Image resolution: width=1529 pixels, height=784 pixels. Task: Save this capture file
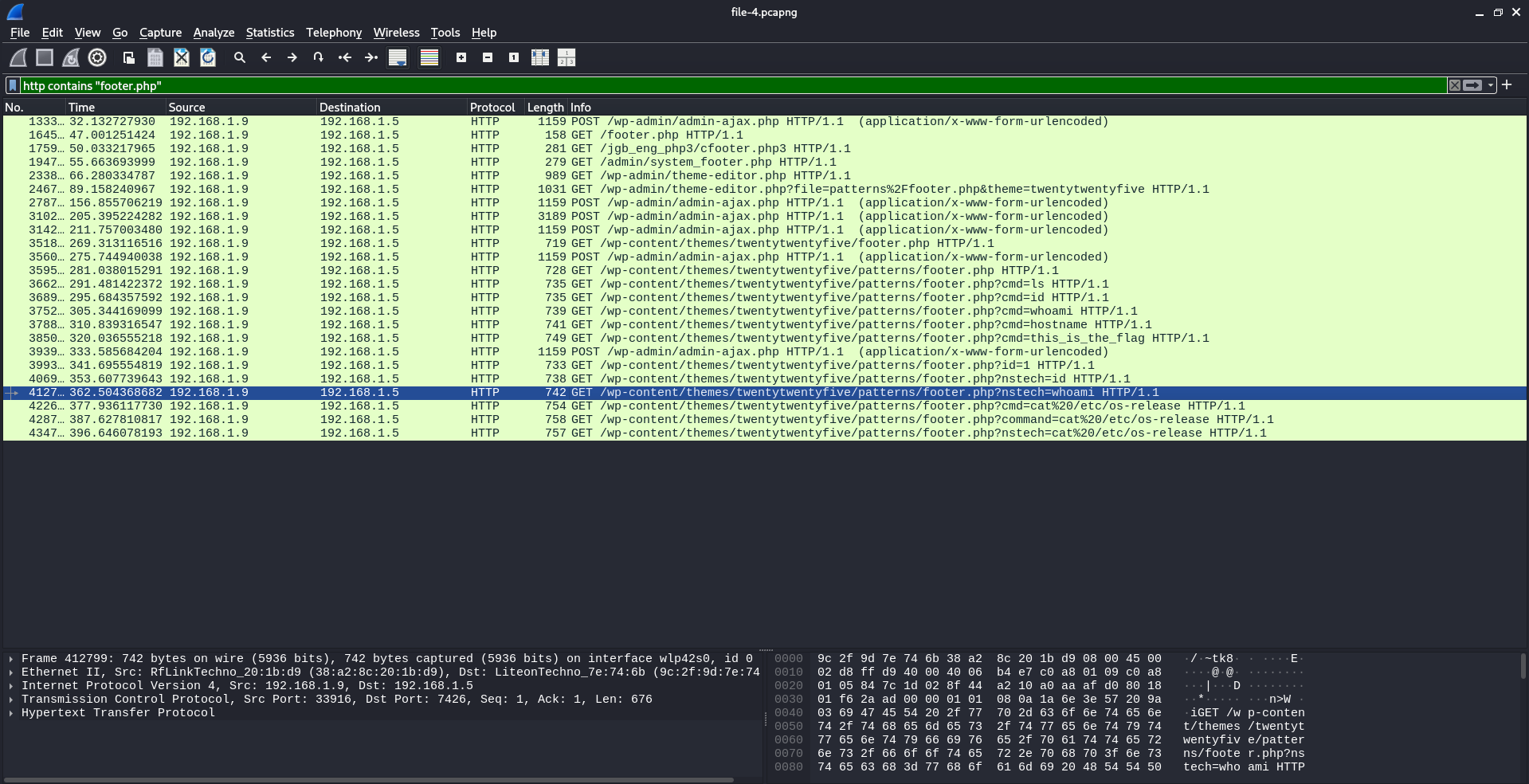(155, 57)
